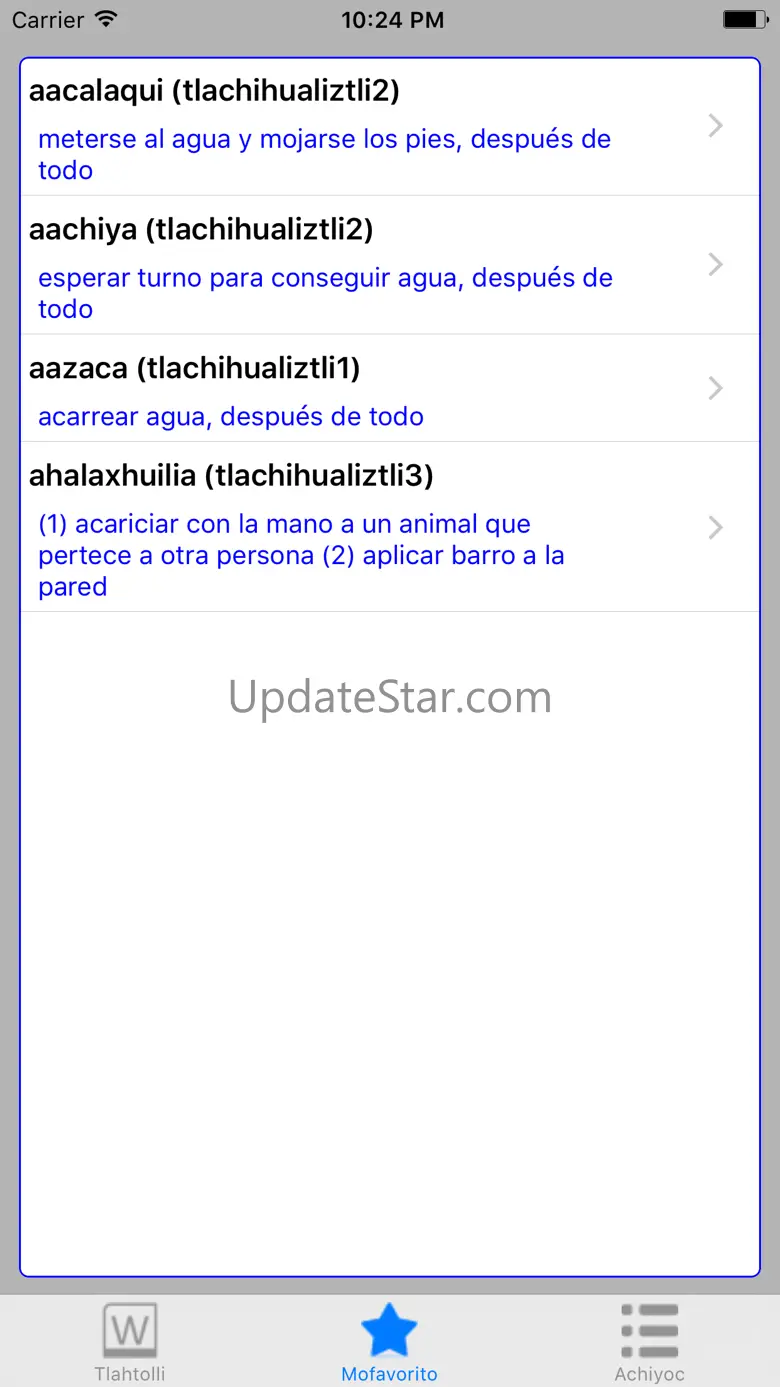Open the aazaca disclosure arrow
The width and height of the screenshot is (780, 1387).
(715, 388)
